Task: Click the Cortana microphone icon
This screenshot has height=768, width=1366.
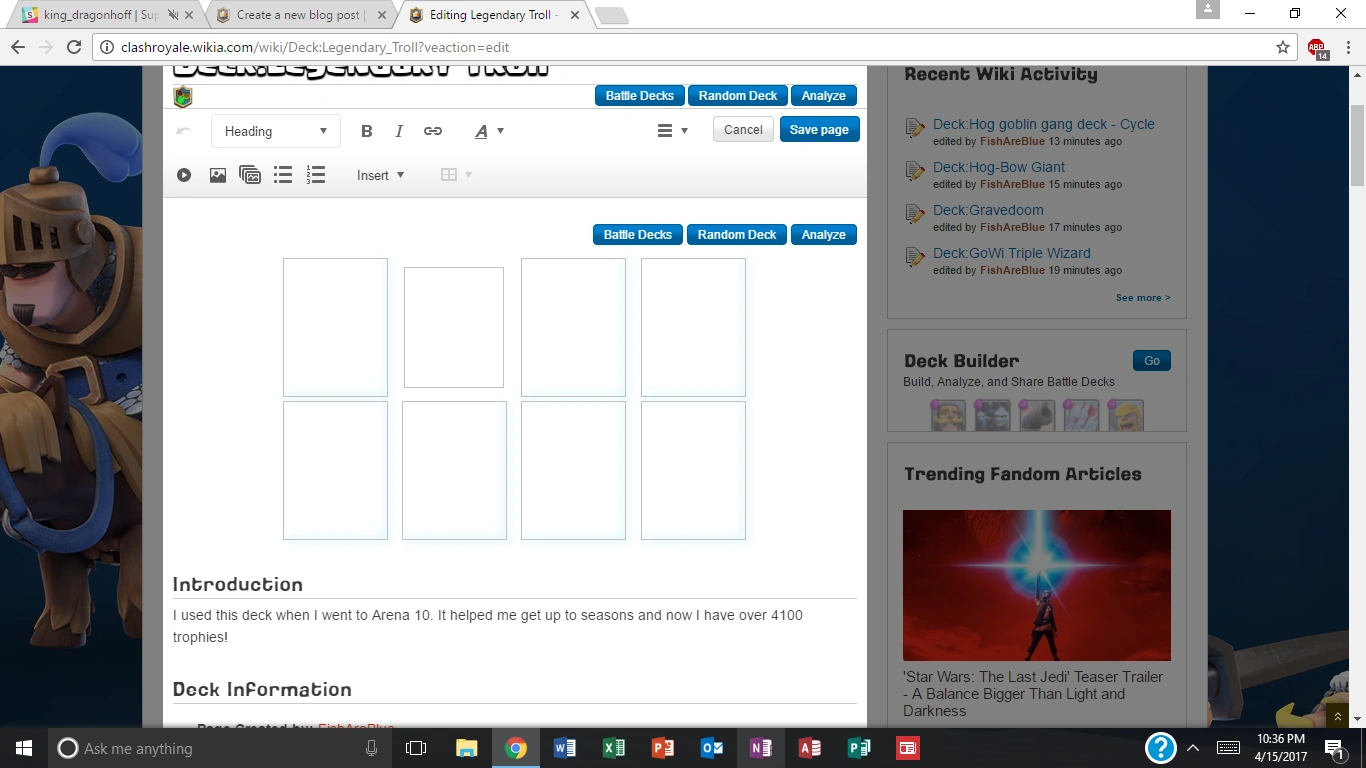Action: point(371,748)
